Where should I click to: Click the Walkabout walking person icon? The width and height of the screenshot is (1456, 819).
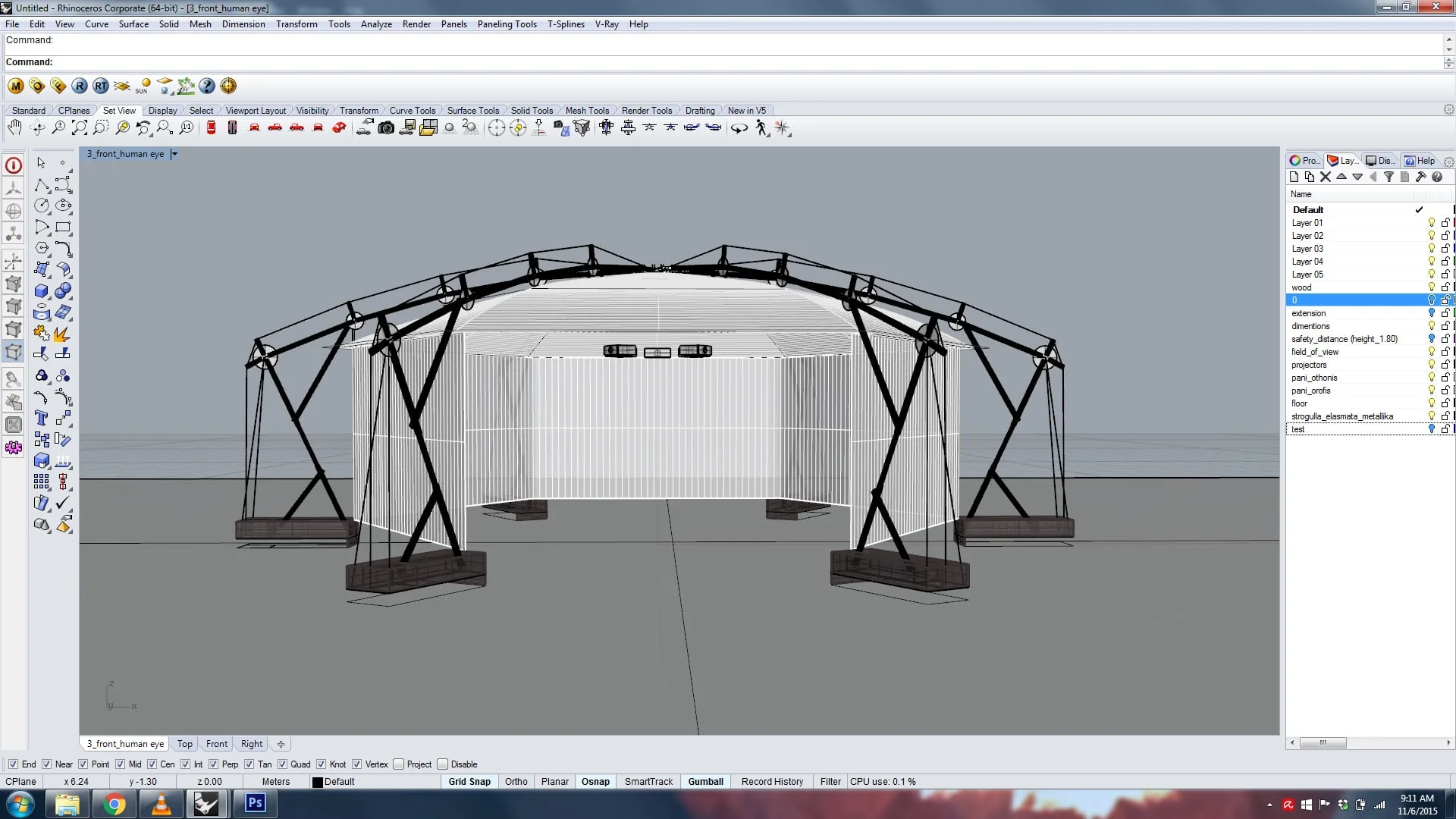[761, 128]
